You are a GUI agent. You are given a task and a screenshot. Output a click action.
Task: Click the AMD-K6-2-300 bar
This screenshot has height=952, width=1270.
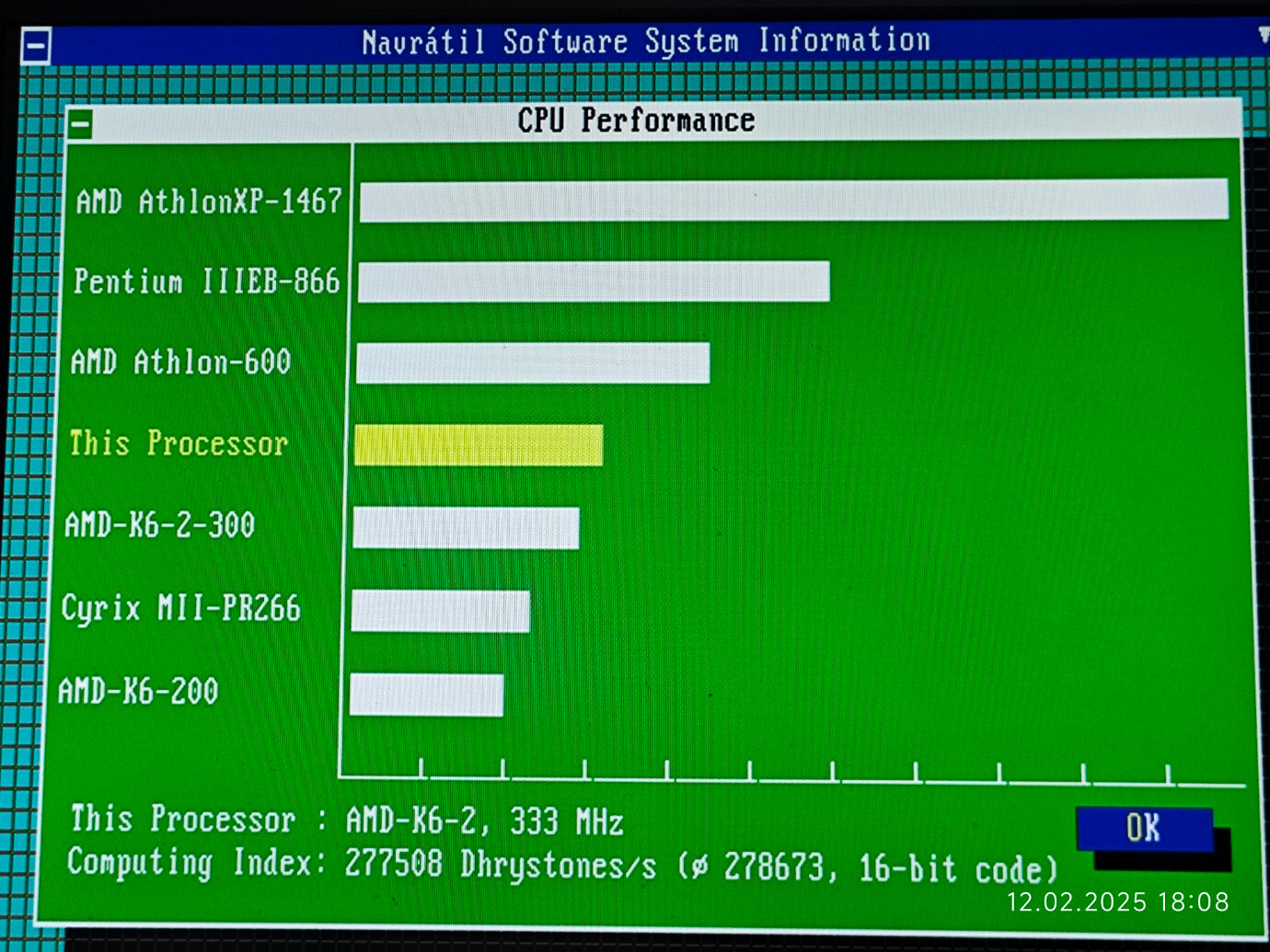(466, 528)
